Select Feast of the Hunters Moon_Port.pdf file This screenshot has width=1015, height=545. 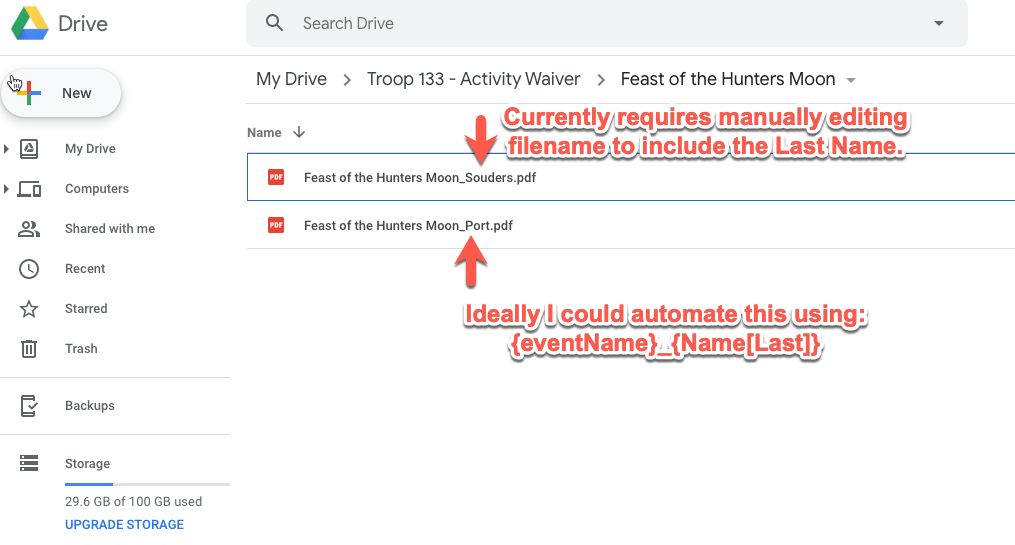(x=408, y=226)
